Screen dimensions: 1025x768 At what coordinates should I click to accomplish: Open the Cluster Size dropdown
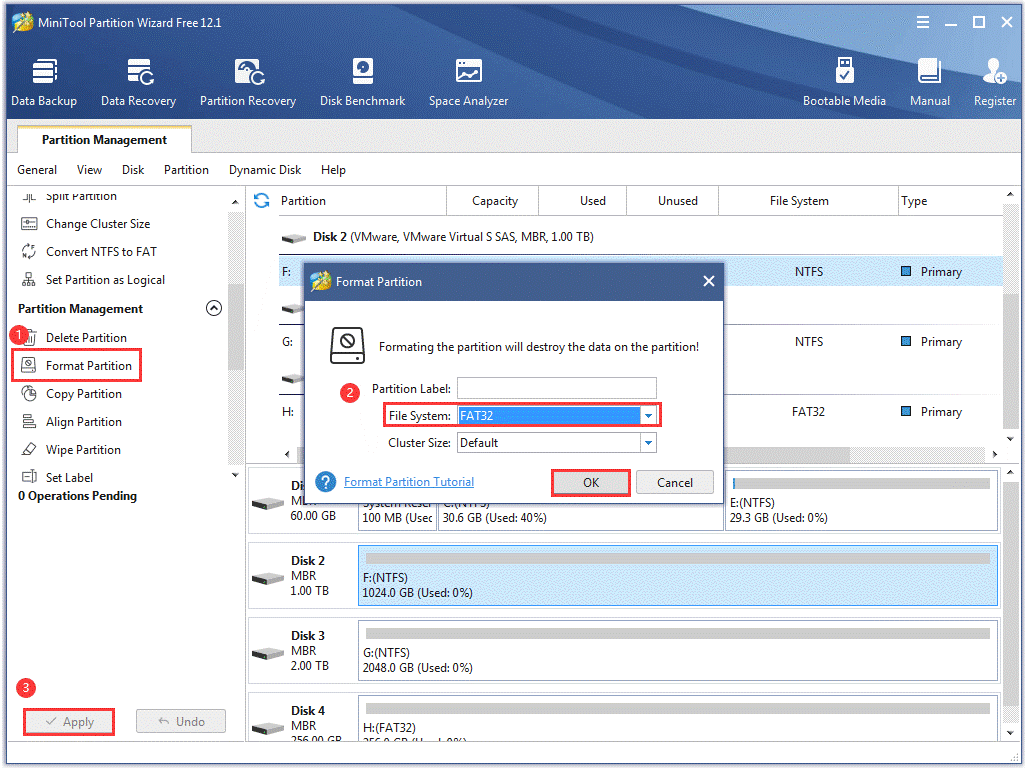point(648,443)
